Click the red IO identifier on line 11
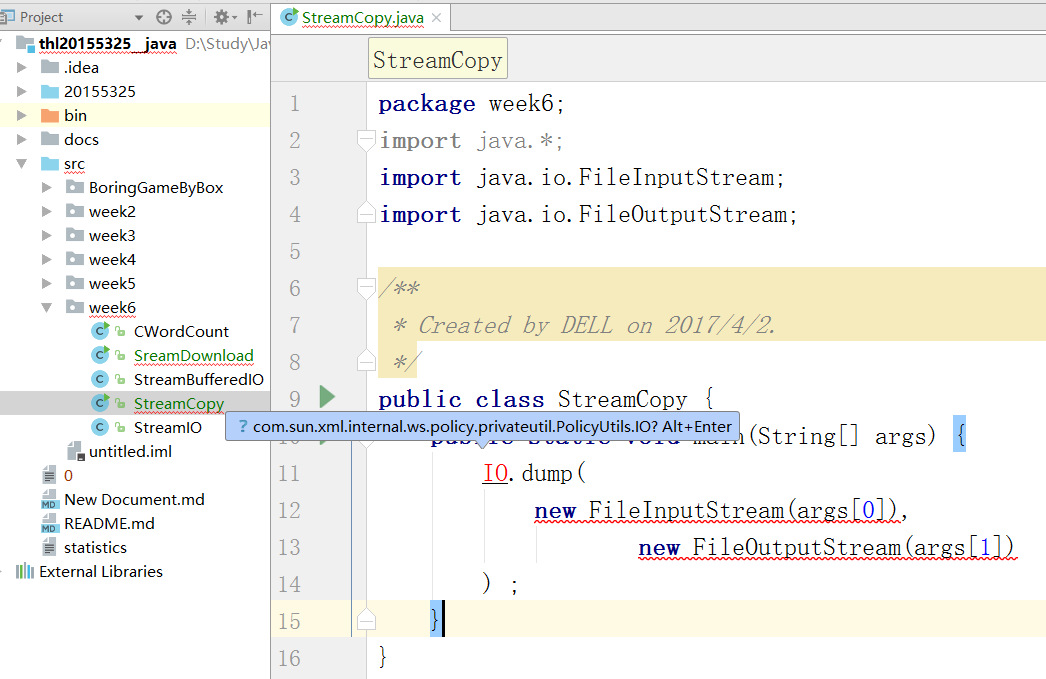The width and height of the screenshot is (1046, 679). pyautogui.click(x=495, y=473)
